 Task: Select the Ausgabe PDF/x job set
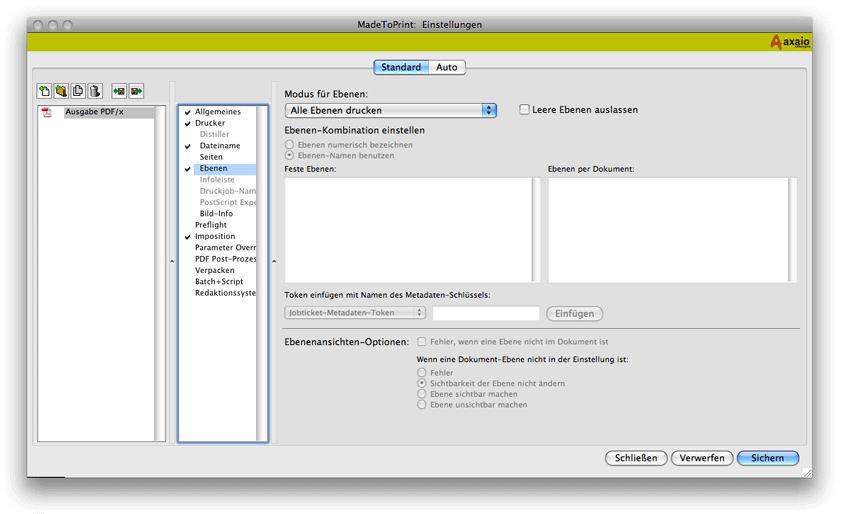pos(94,112)
